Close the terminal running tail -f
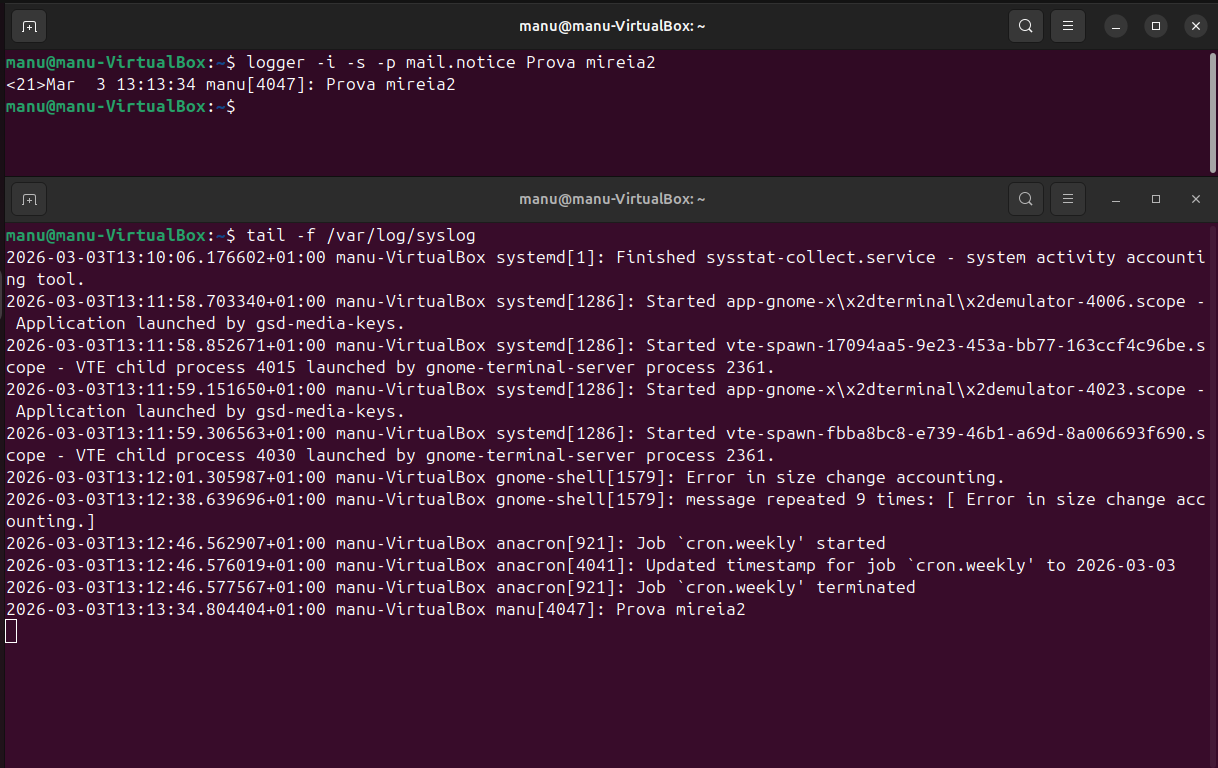 point(1195,199)
